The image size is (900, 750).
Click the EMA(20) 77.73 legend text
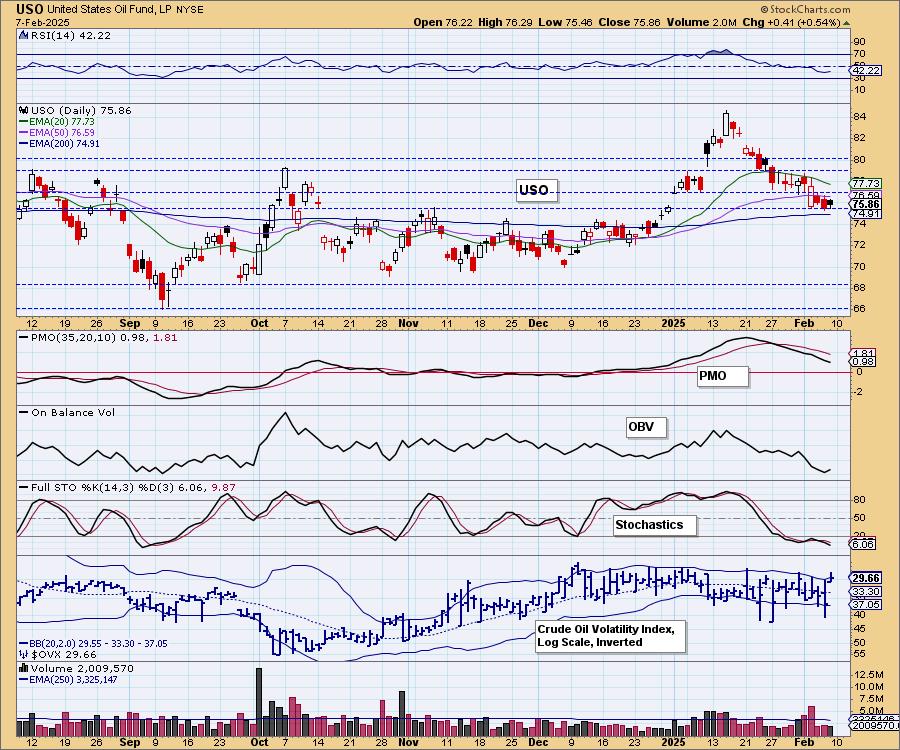pos(63,122)
